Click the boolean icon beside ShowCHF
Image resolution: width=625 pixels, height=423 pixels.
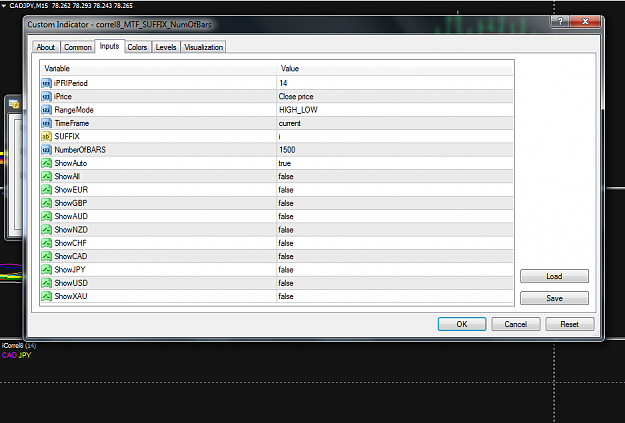coord(47,243)
